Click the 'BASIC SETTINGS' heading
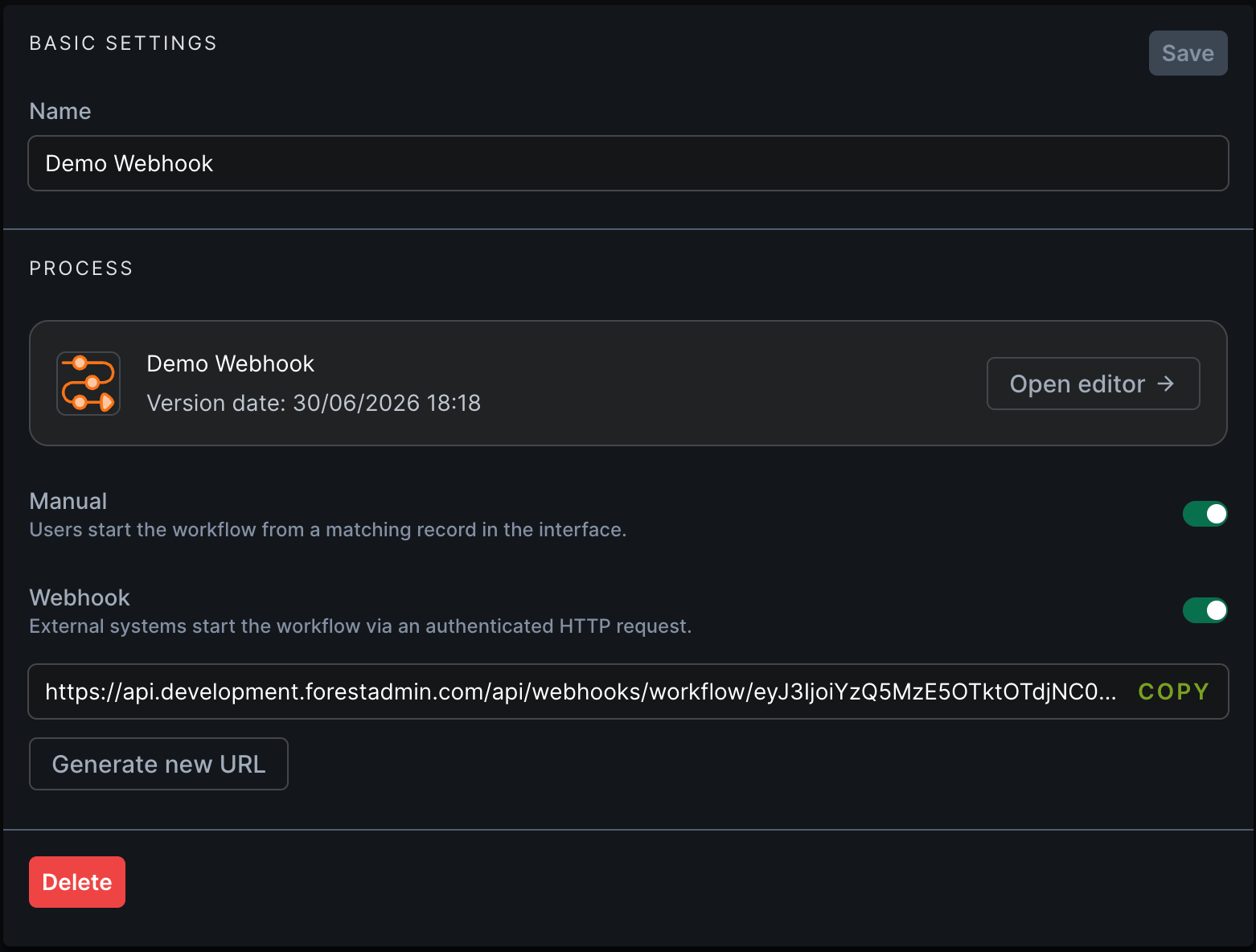Screen dimensions: 1256x952 click(123, 43)
